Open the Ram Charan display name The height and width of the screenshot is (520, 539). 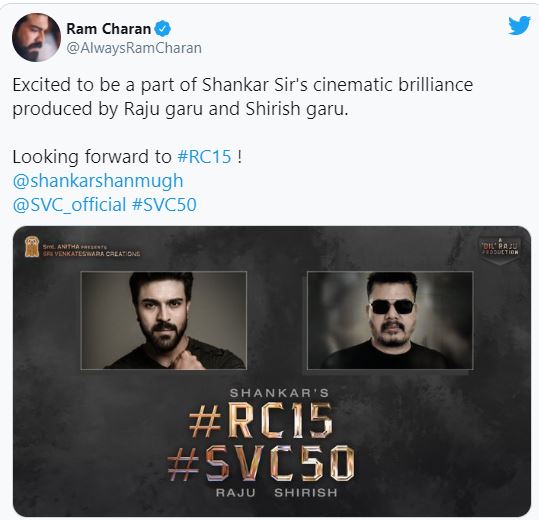109,29
